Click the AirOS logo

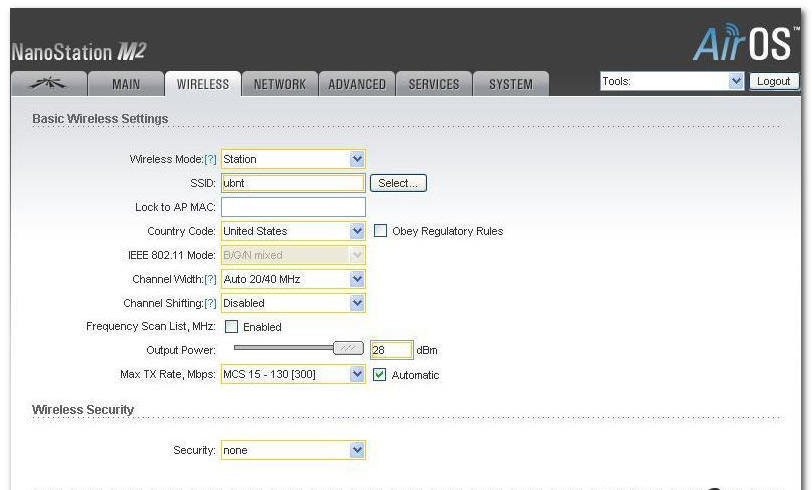pos(744,42)
